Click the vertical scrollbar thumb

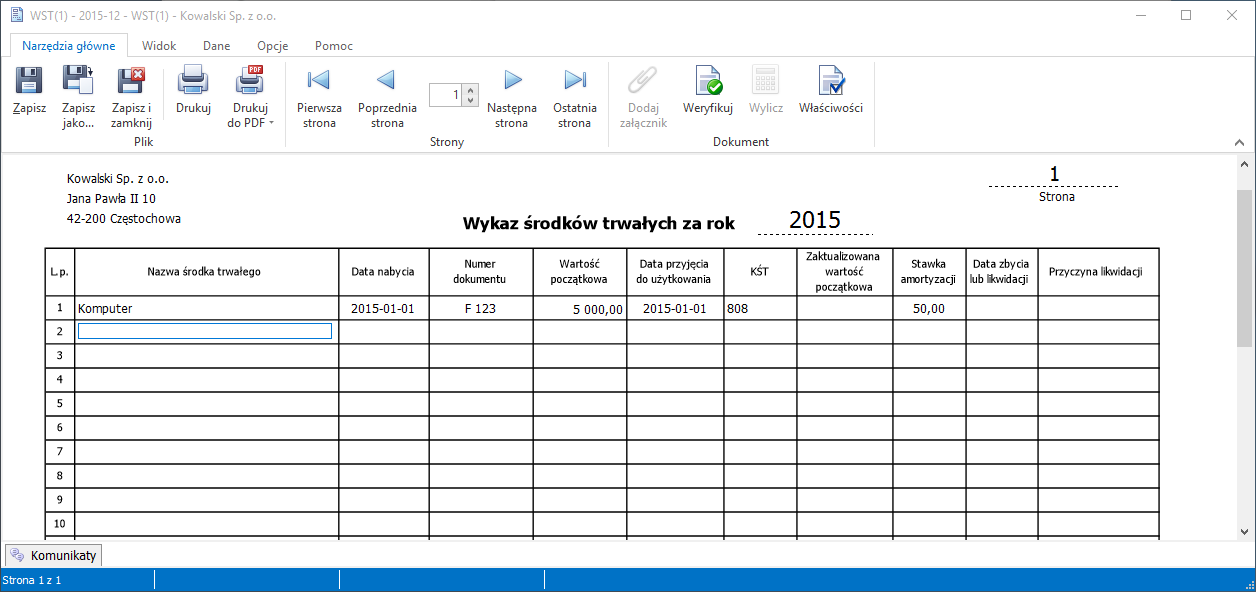point(1245,268)
